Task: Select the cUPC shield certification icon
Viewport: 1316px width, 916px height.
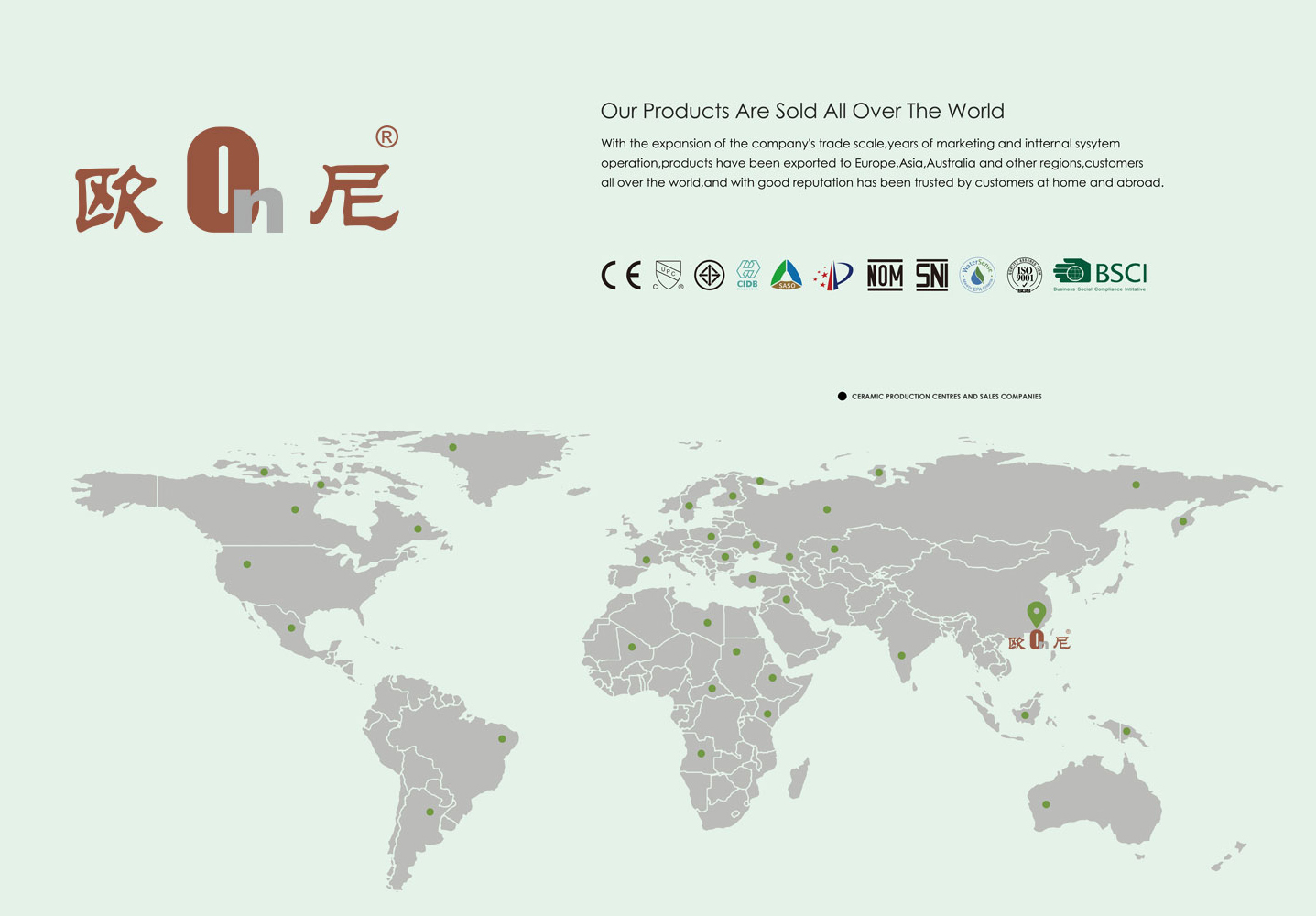Action: click(667, 275)
